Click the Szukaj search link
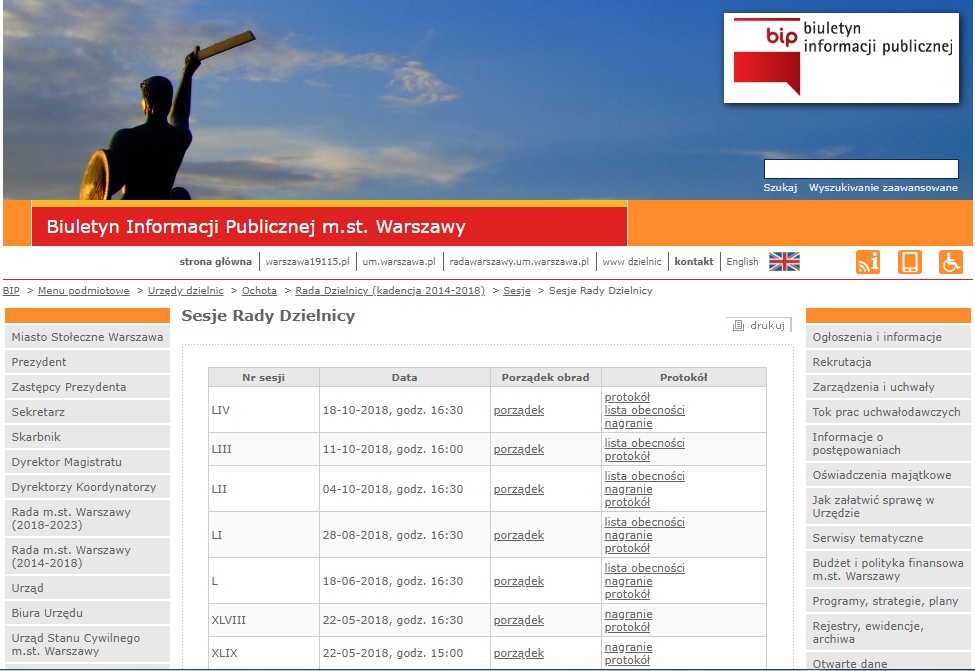The width and height of the screenshot is (975, 671). (x=780, y=187)
